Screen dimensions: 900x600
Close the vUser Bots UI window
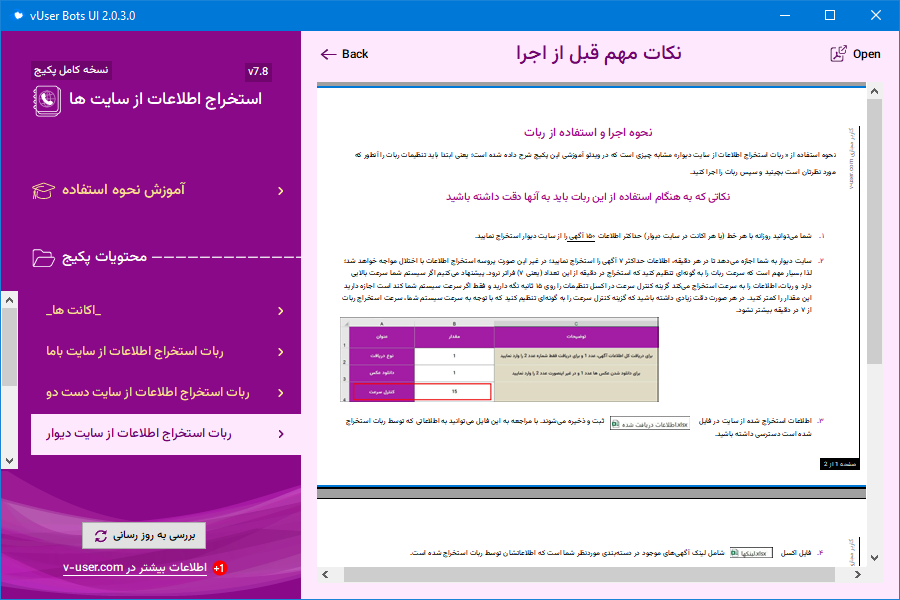point(876,16)
